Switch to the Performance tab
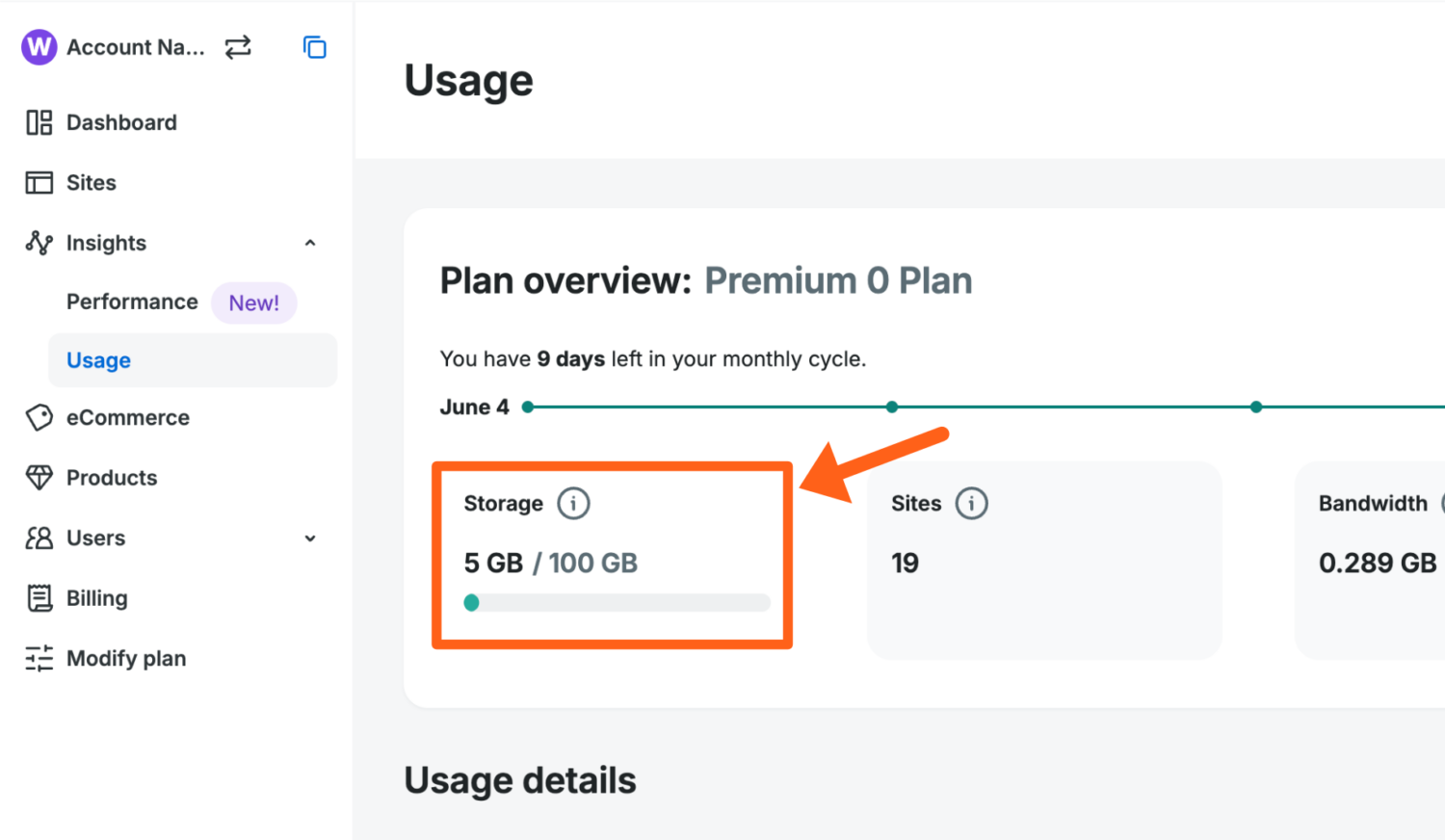 coord(132,302)
